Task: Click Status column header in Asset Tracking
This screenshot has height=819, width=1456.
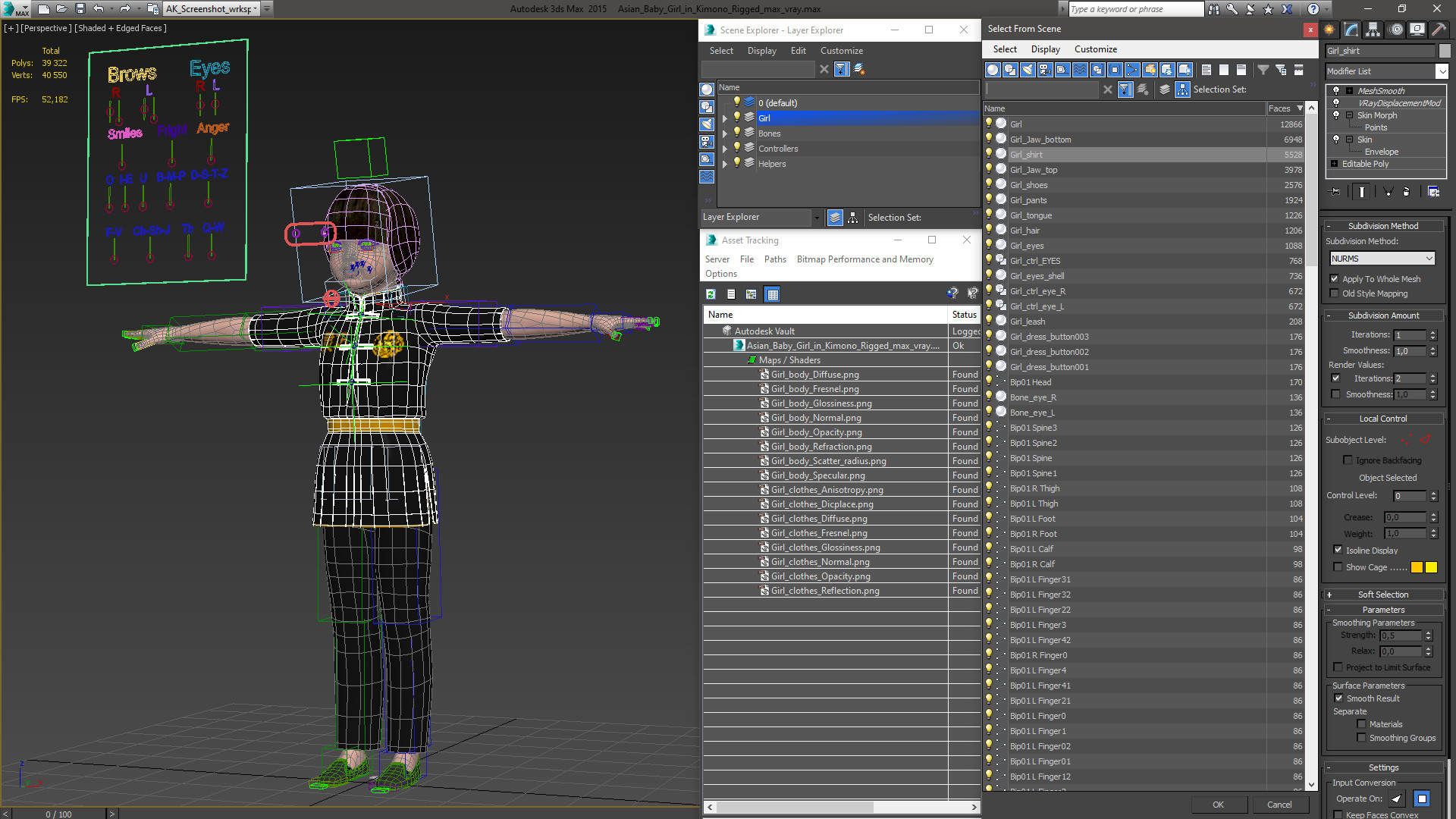Action: (x=964, y=315)
